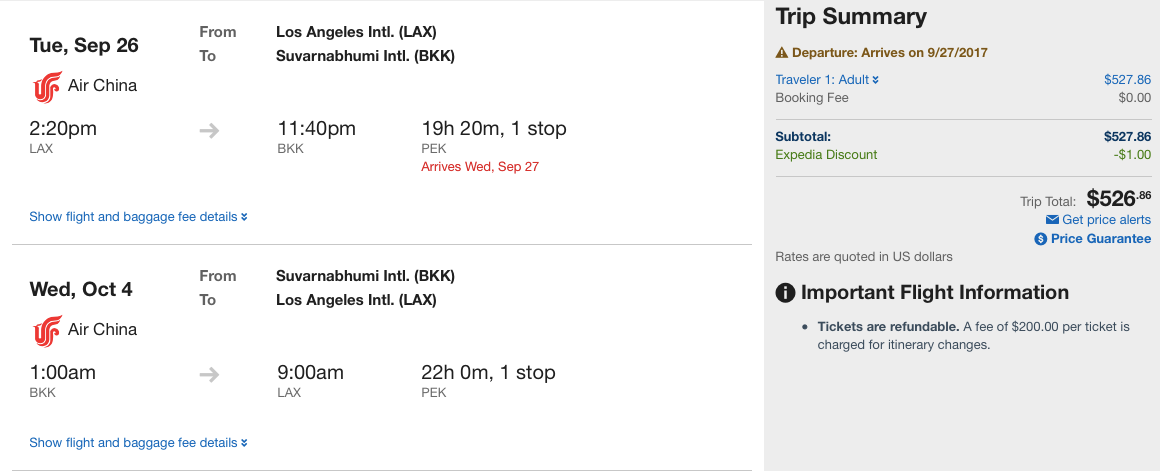Open the Get price alerts link
Image resolution: width=1160 pixels, height=471 pixels.
(1106, 220)
